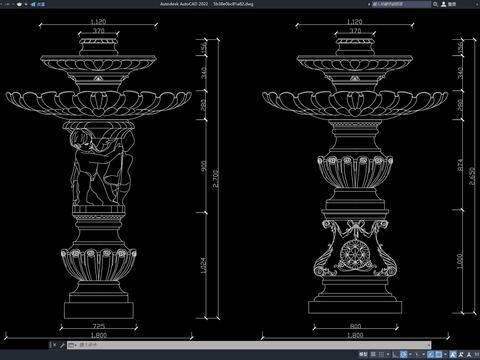This screenshot has width=480, height=360.
Task: Toggle the grid display in status bar
Action: (x=373, y=354)
